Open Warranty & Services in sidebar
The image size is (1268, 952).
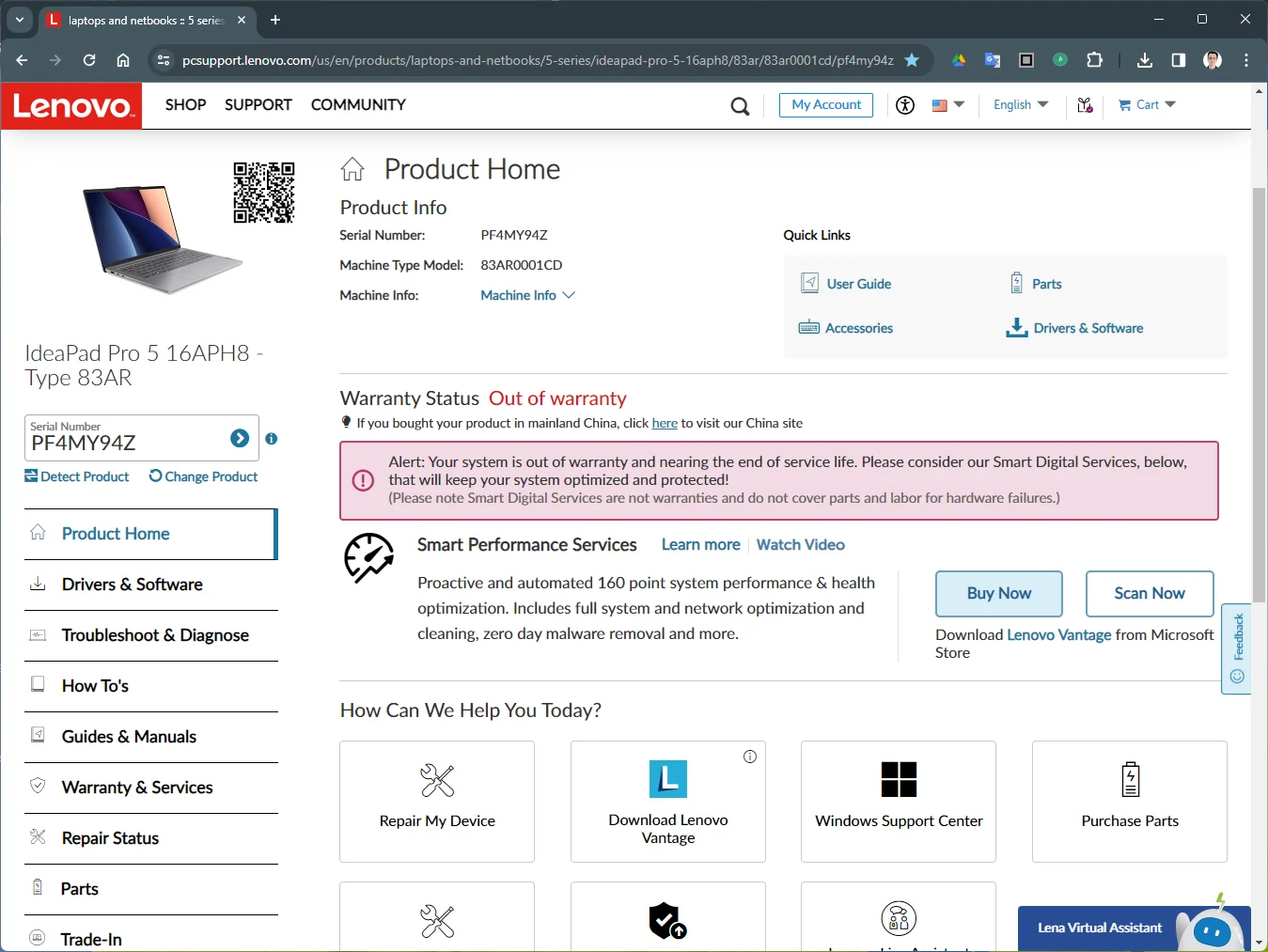[150, 788]
